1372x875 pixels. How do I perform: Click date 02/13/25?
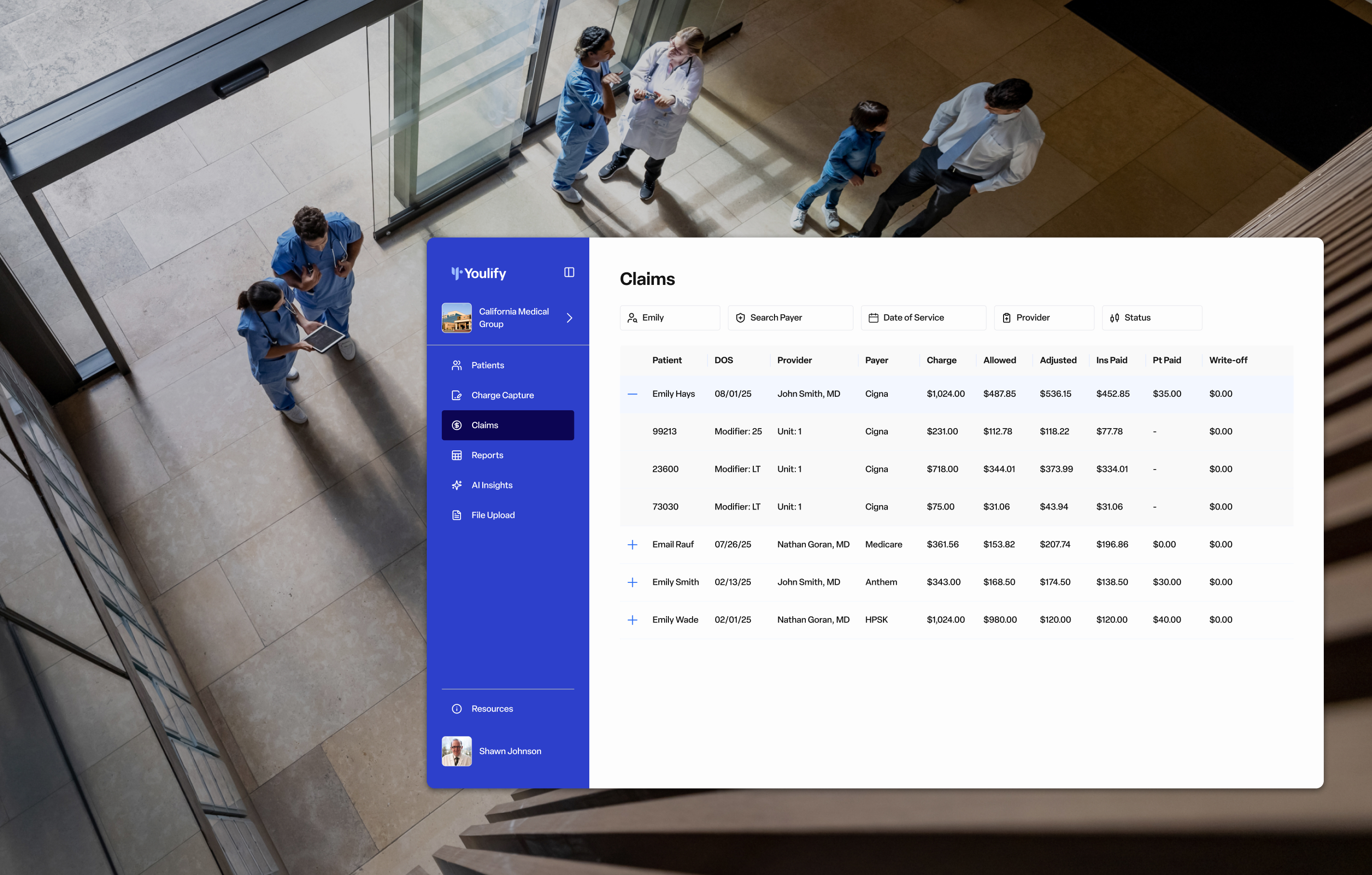click(x=733, y=582)
